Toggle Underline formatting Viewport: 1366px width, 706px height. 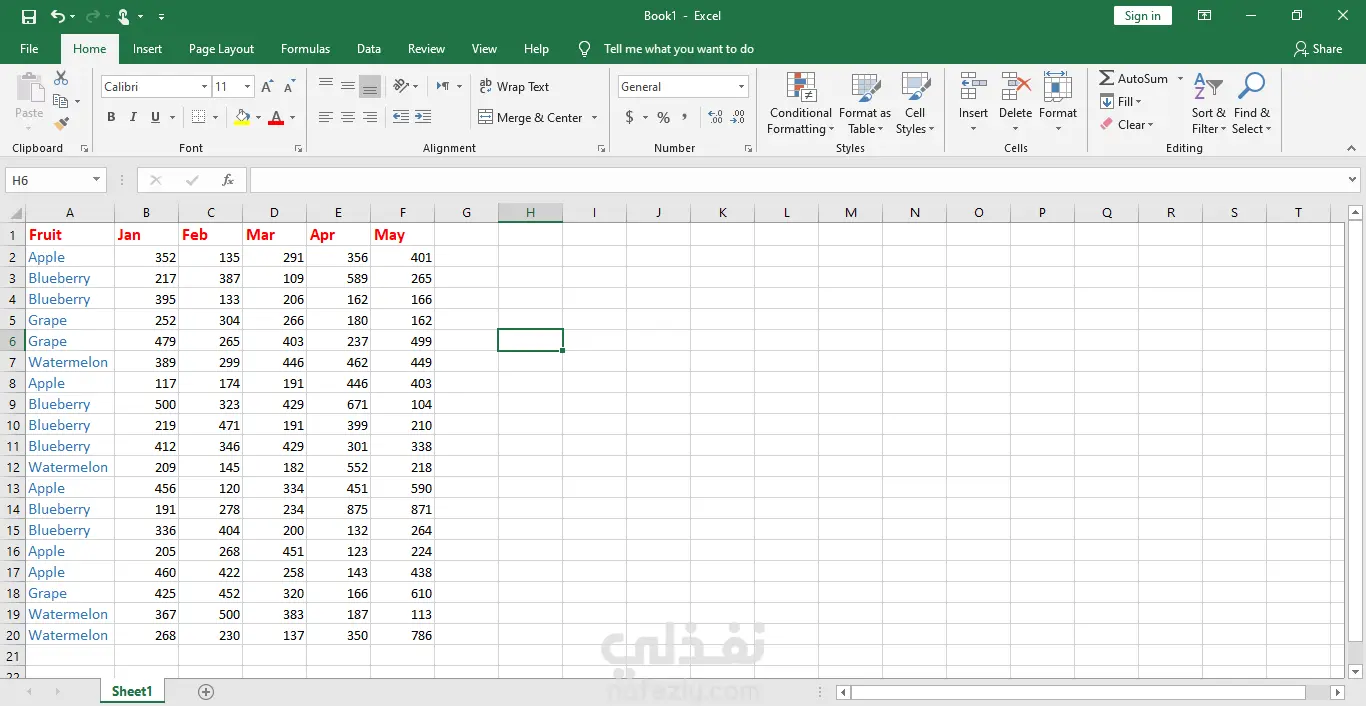pos(155,117)
